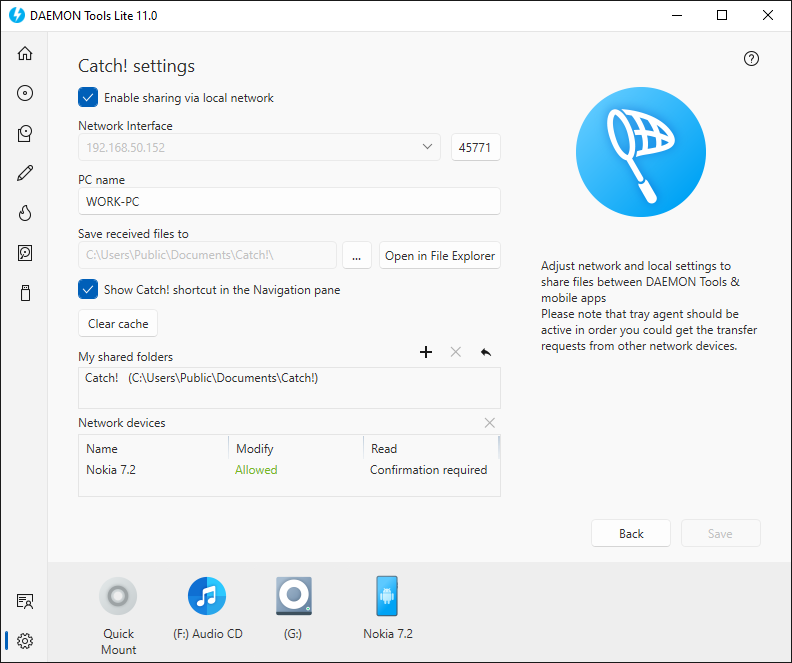Click the Read column header

(431, 448)
